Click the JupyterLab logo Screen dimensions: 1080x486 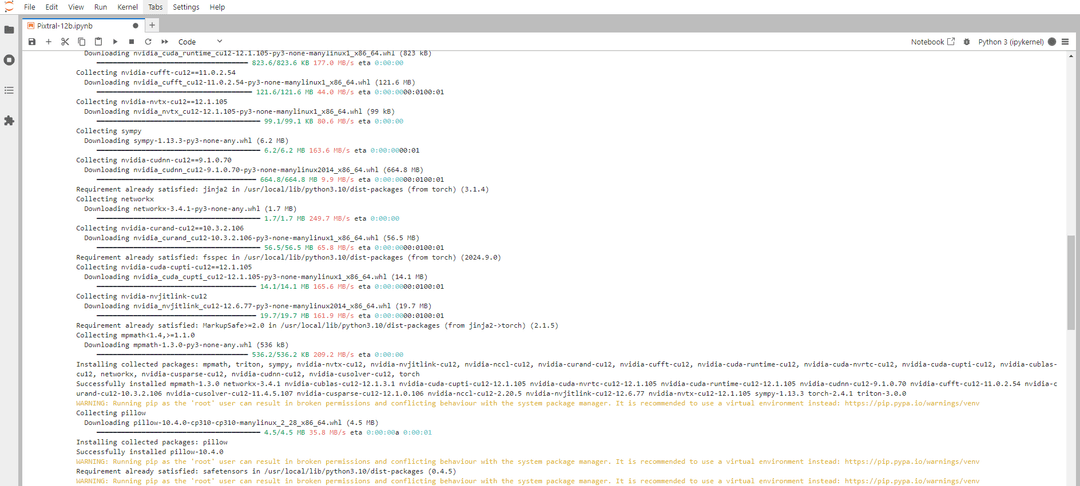click(8, 6)
